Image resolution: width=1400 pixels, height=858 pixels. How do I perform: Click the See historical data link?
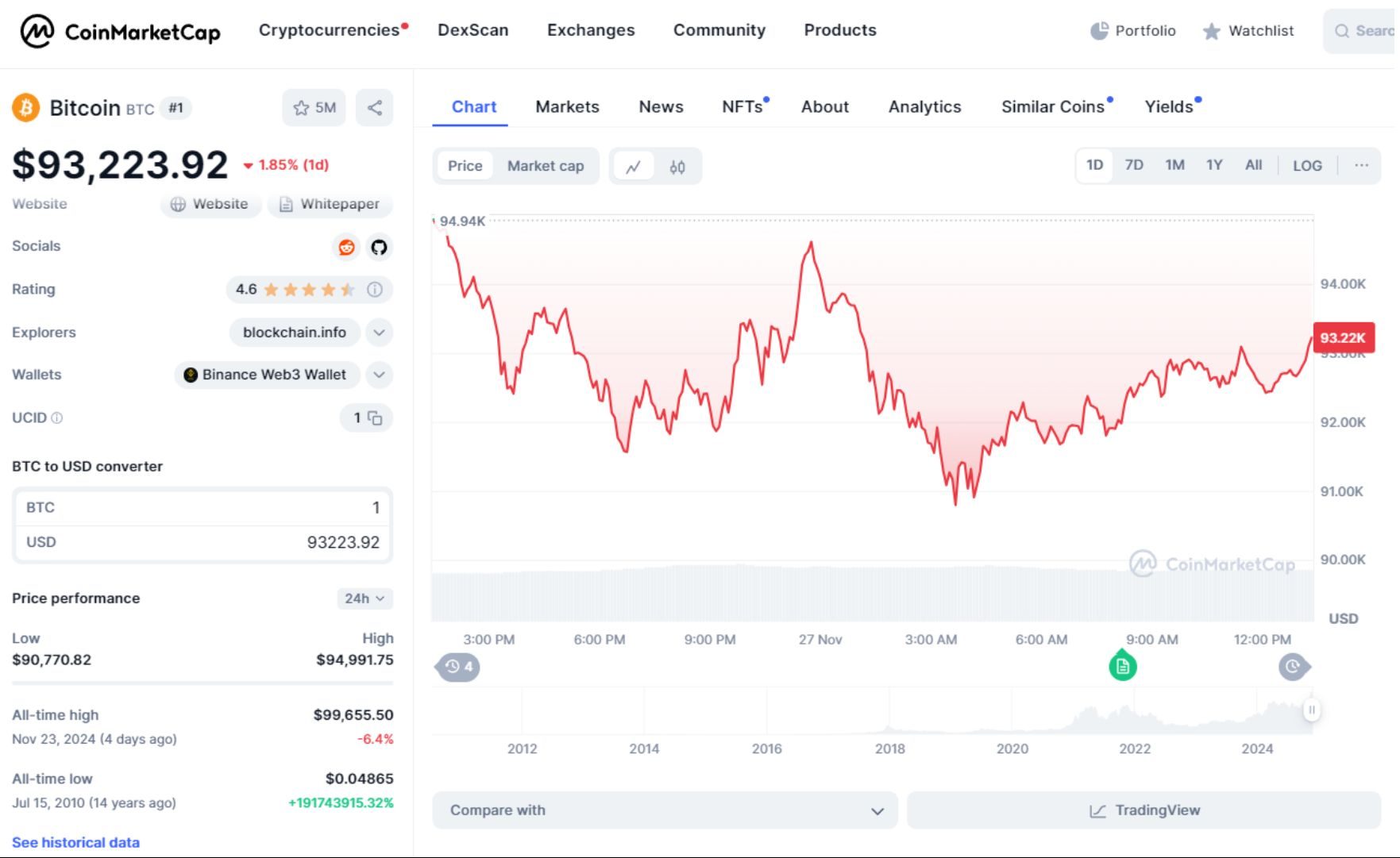[x=75, y=842]
